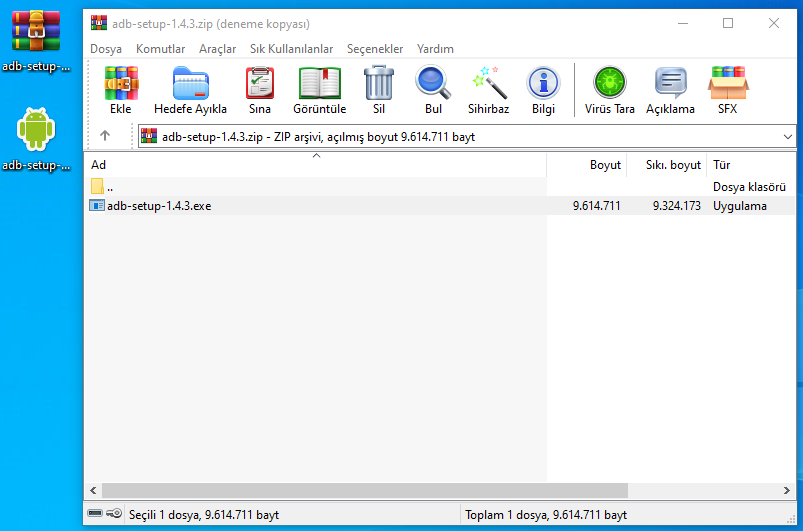Click the key password status bar icon
Screen dimensions: 803x531
click(114, 513)
